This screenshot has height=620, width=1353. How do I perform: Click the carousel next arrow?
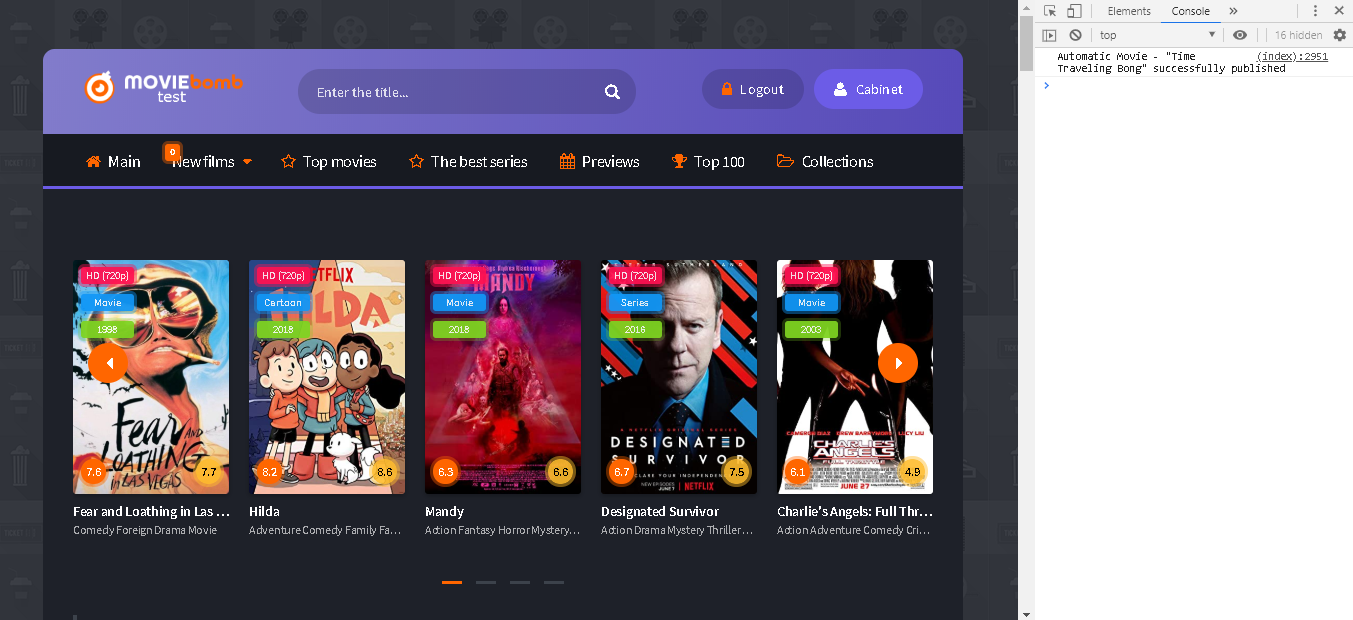tap(898, 362)
